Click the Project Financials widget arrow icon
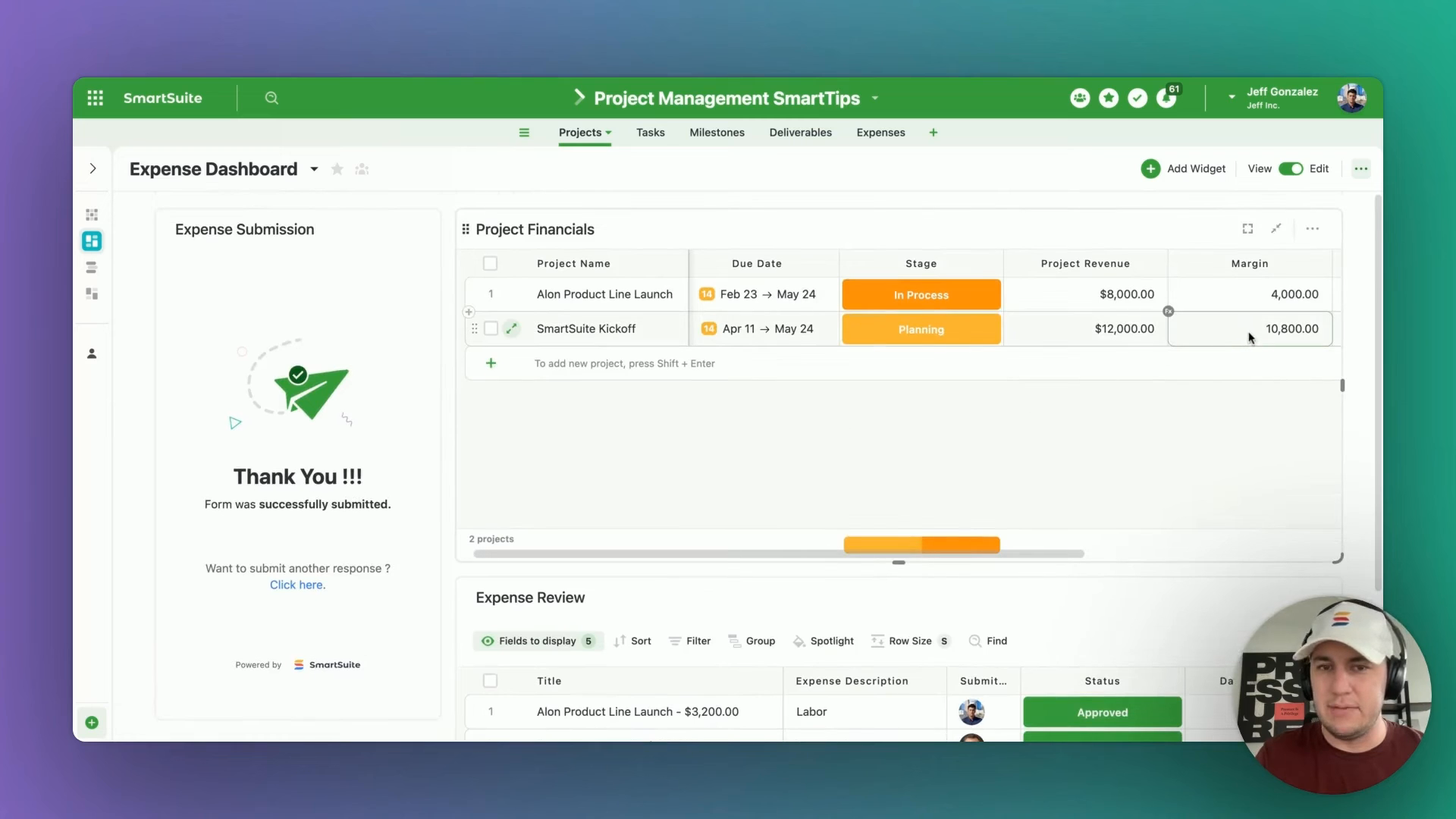The width and height of the screenshot is (1456, 819). [1276, 228]
